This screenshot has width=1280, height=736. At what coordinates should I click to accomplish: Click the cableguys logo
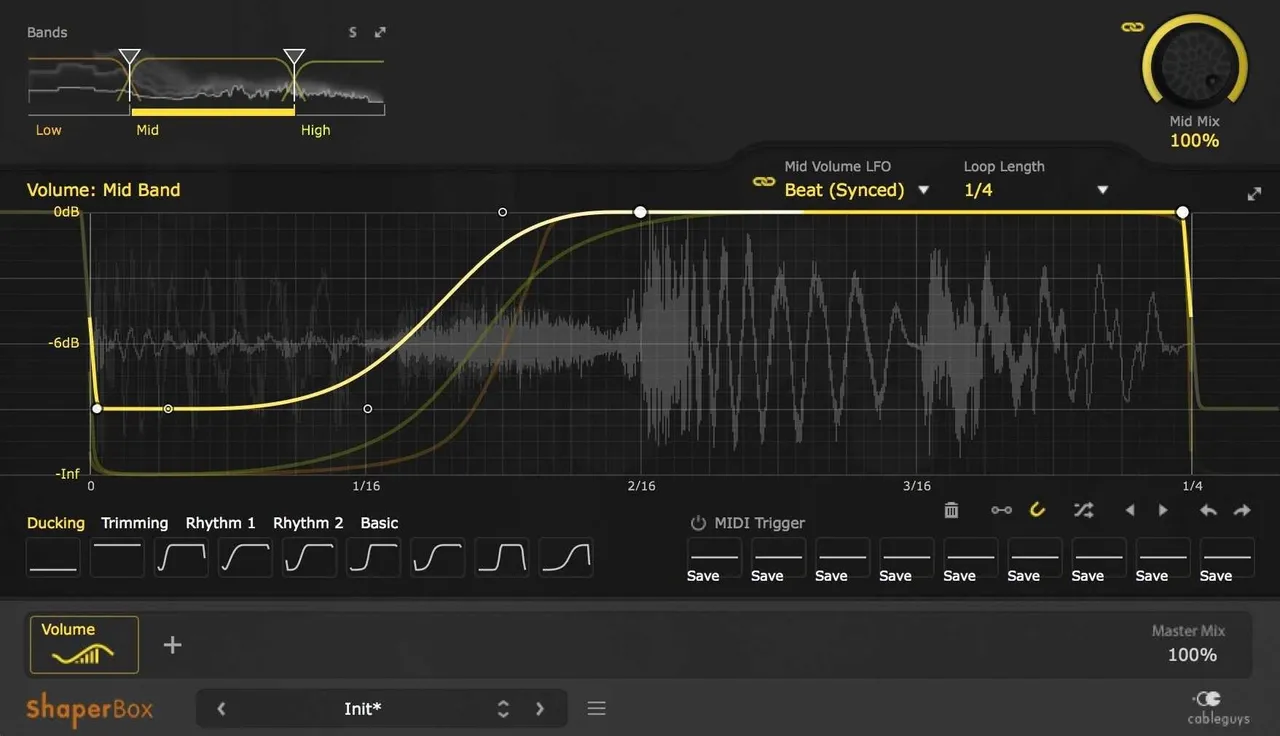(x=1219, y=708)
